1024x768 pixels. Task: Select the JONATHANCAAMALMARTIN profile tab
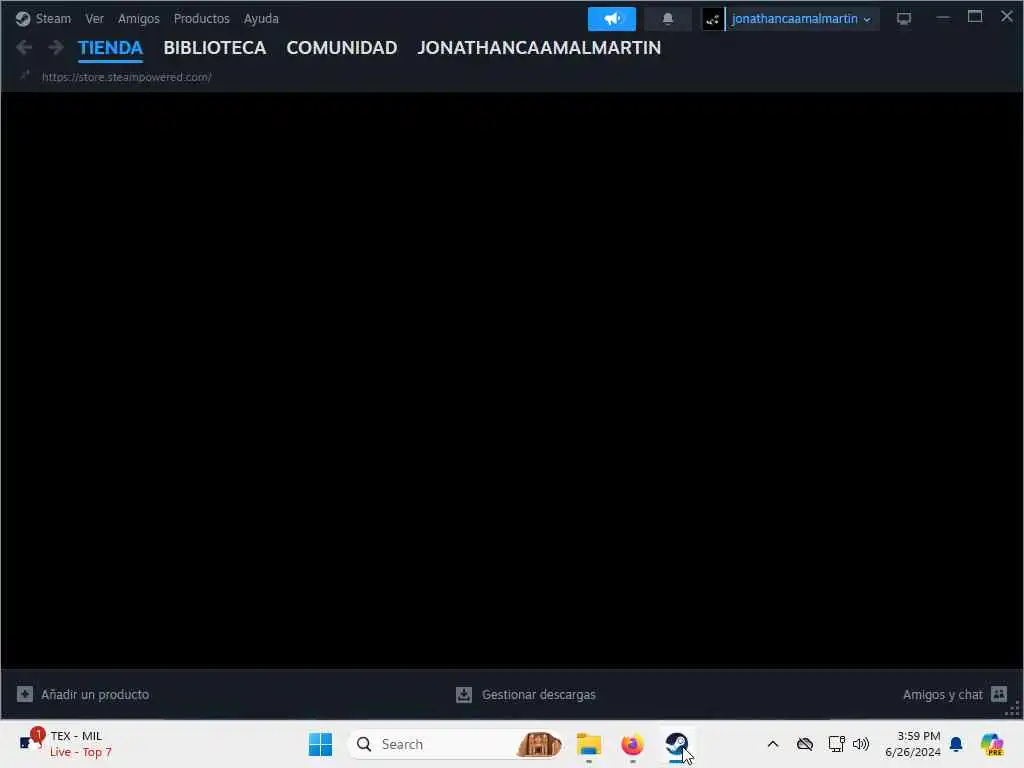pos(539,48)
